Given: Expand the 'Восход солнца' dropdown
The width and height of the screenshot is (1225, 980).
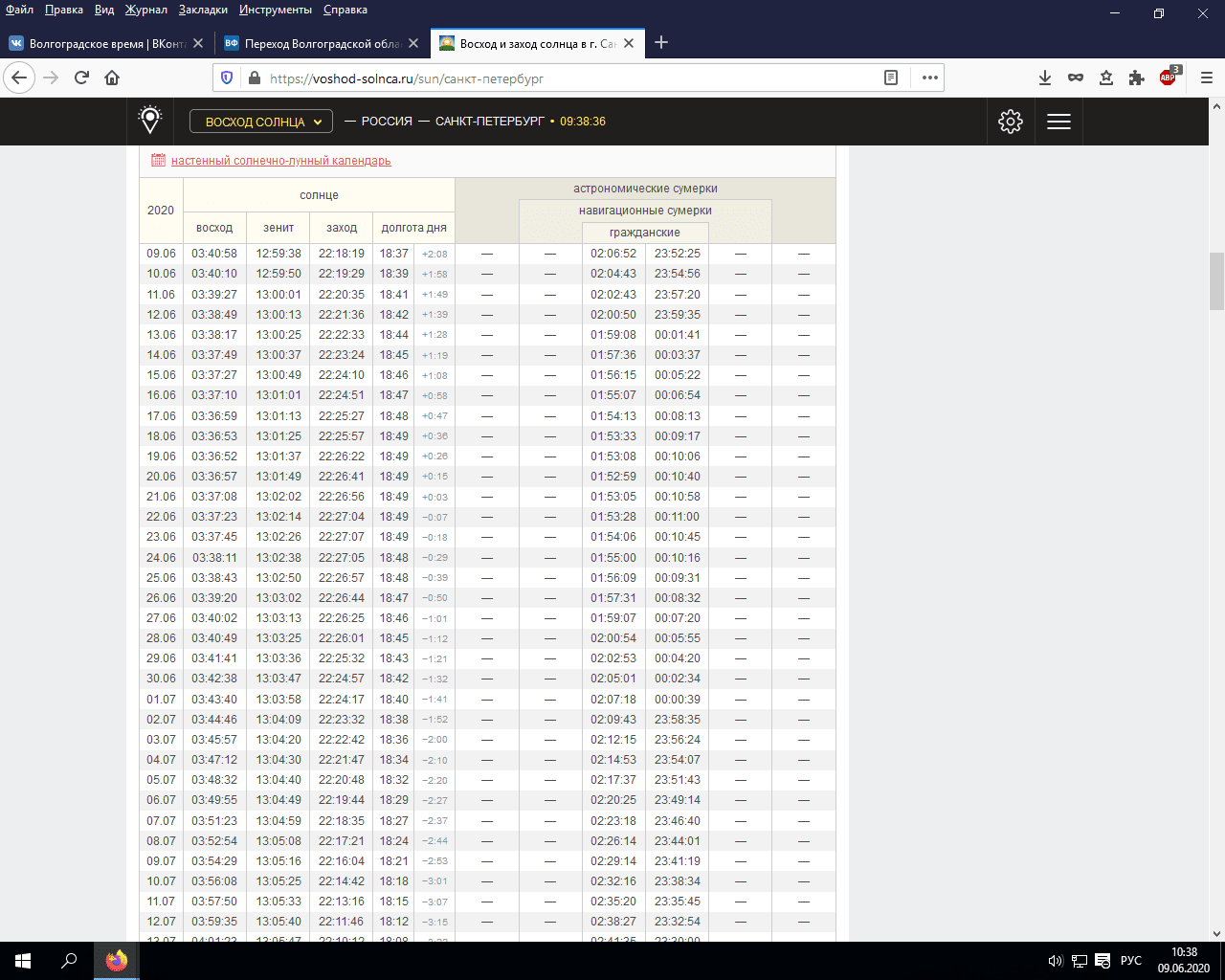Looking at the screenshot, I should click(x=261, y=122).
